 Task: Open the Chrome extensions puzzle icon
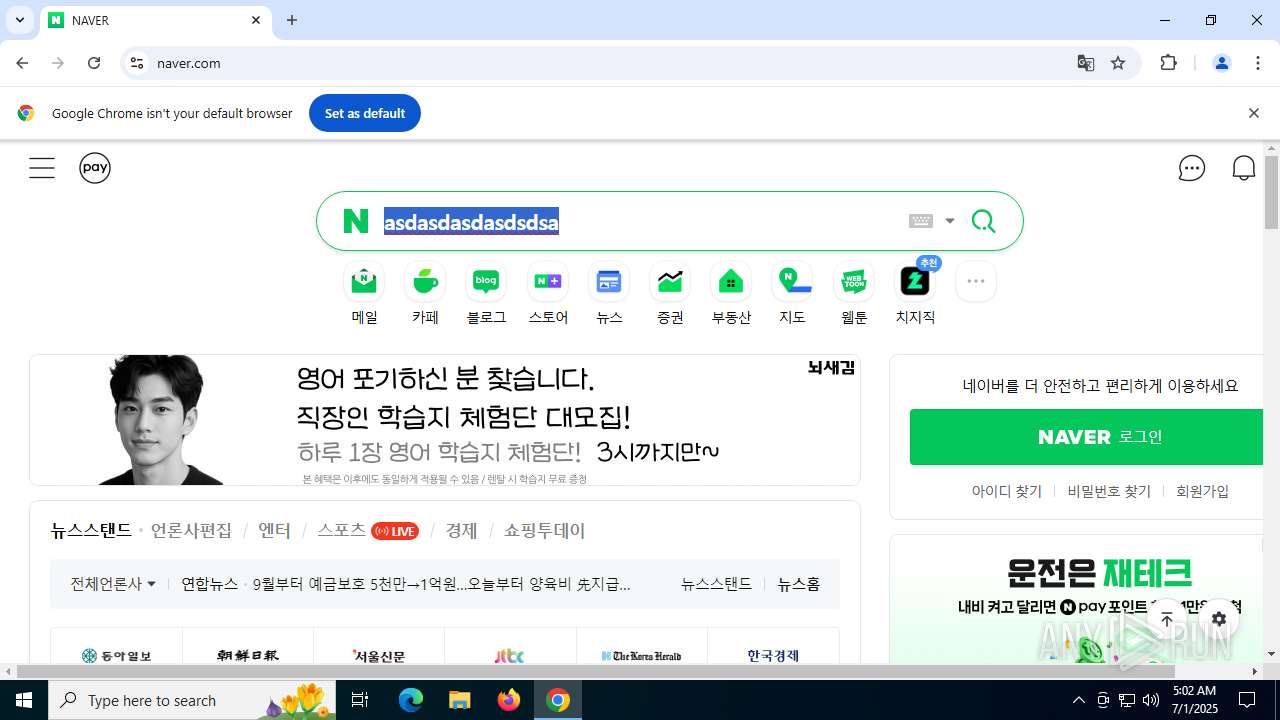(x=1168, y=63)
